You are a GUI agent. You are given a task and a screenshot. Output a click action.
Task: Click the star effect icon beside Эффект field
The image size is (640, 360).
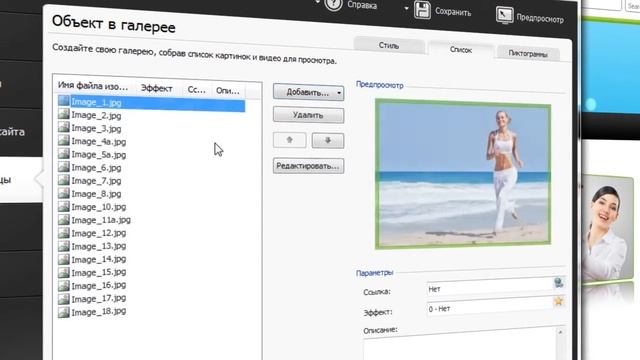[x=558, y=301]
